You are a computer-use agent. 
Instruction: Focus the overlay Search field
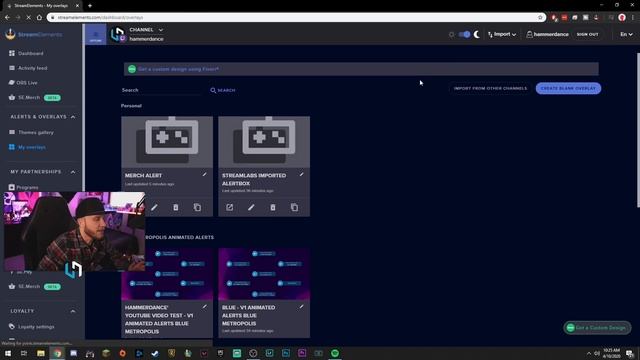pyautogui.click(x=161, y=90)
